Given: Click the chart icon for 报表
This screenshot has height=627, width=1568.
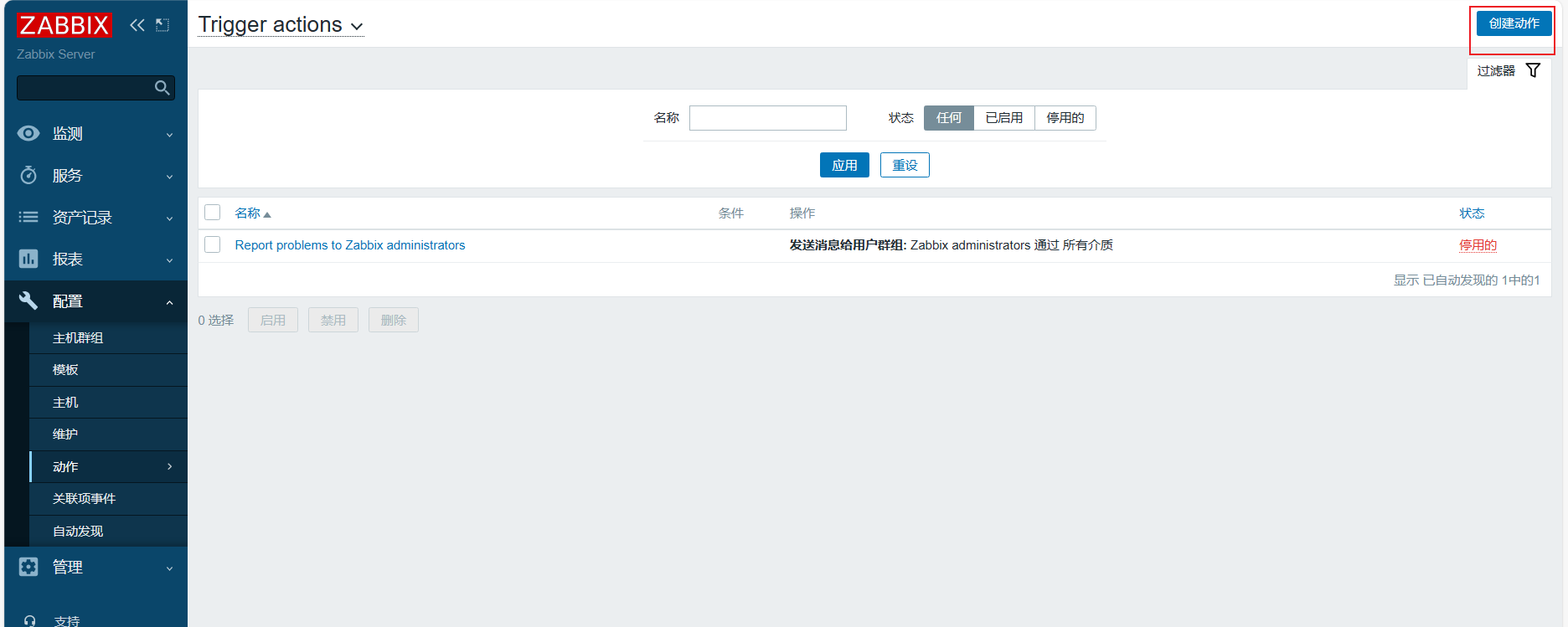Looking at the screenshot, I should 28,259.
